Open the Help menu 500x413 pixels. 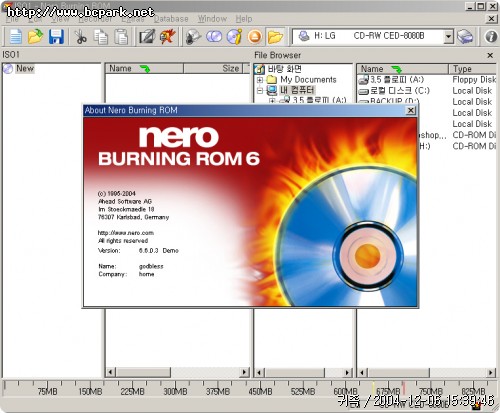(244, 19)
